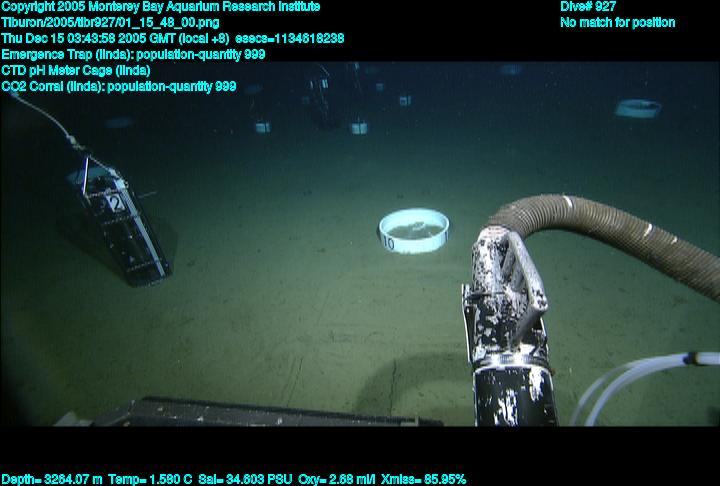720x486 pixels.
Task: Click the Temp= 1.580 C reading
Action: [x=150, y=480]
